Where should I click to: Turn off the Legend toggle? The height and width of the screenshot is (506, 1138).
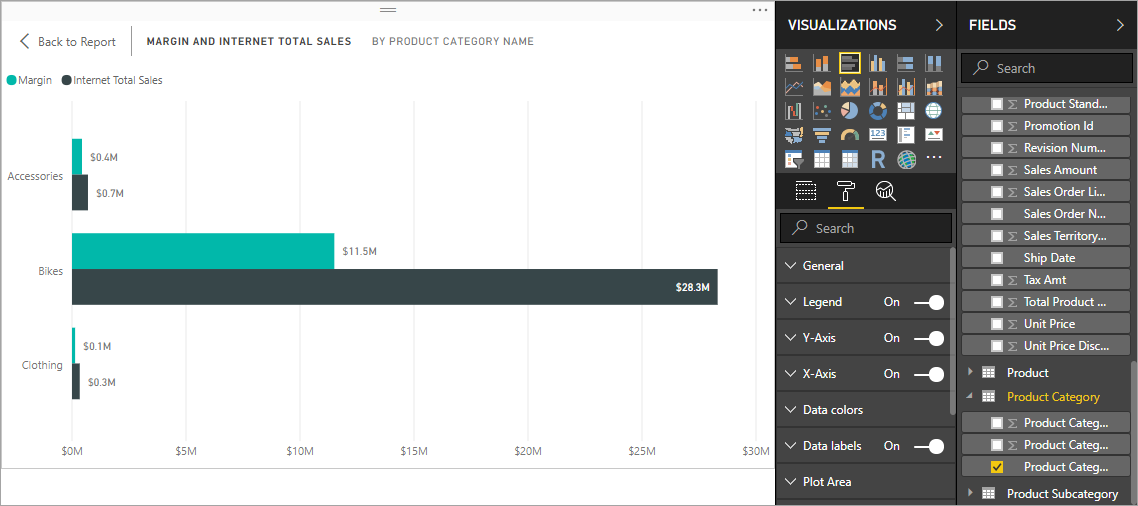[929, 302]
